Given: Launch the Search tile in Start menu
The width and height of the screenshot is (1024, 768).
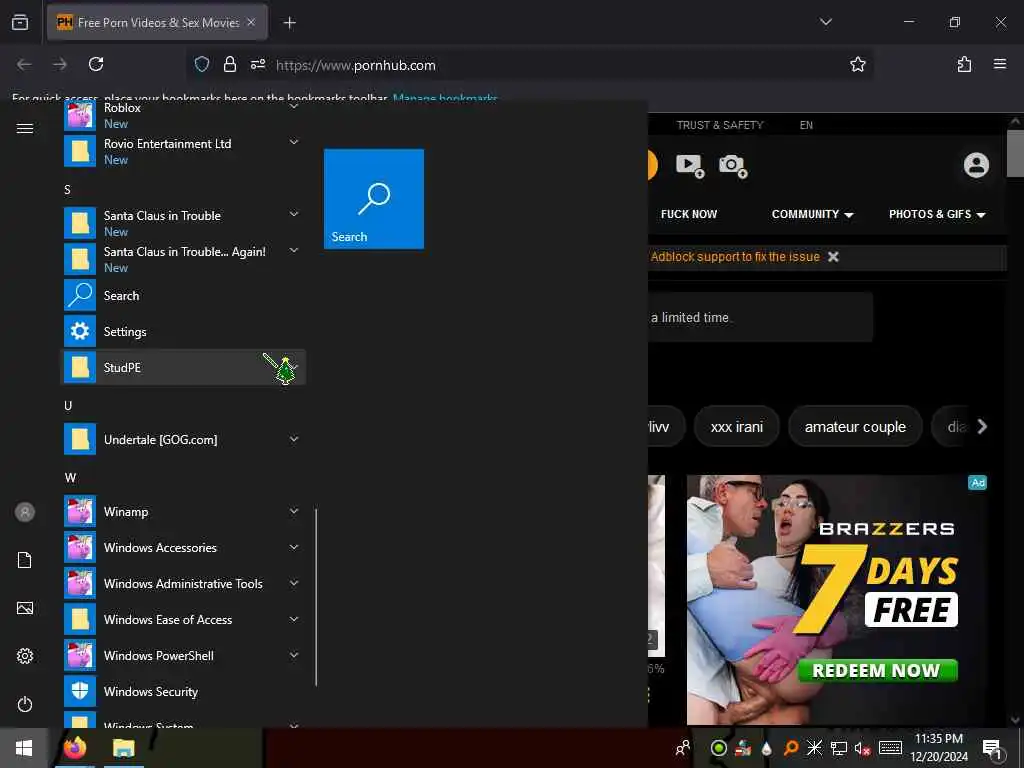Looking at the screenshot, I should pos(374,199).
